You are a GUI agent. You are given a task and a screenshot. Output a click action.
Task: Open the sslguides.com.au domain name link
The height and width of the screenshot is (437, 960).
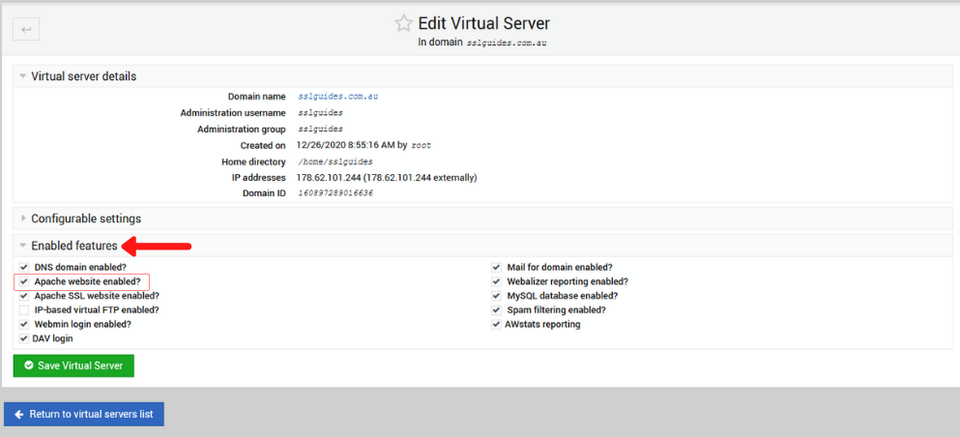pyautogui.click(x=337, y=96)
